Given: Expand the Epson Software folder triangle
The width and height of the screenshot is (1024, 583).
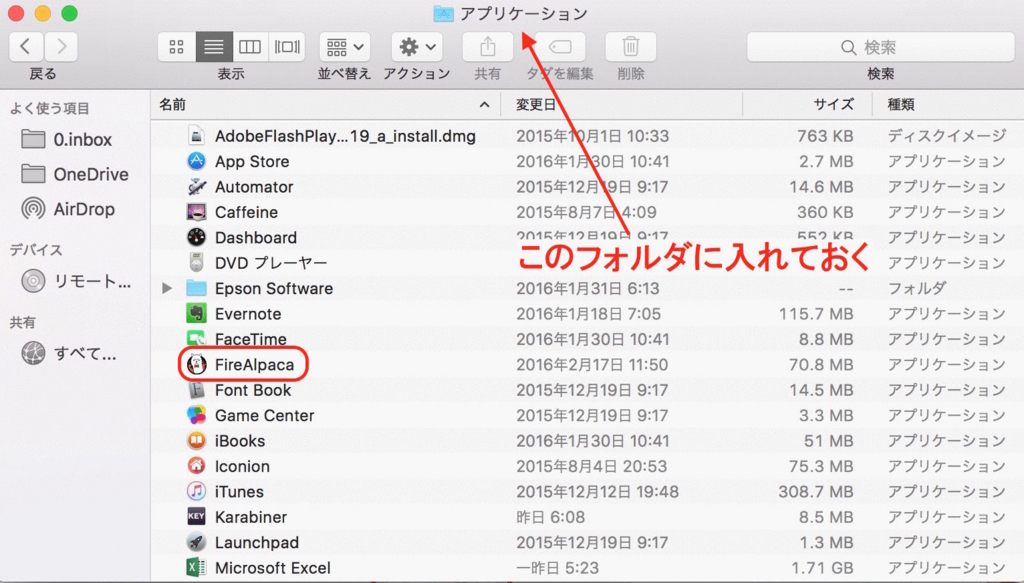Looking at the screenshot, I should coord(167,288).
